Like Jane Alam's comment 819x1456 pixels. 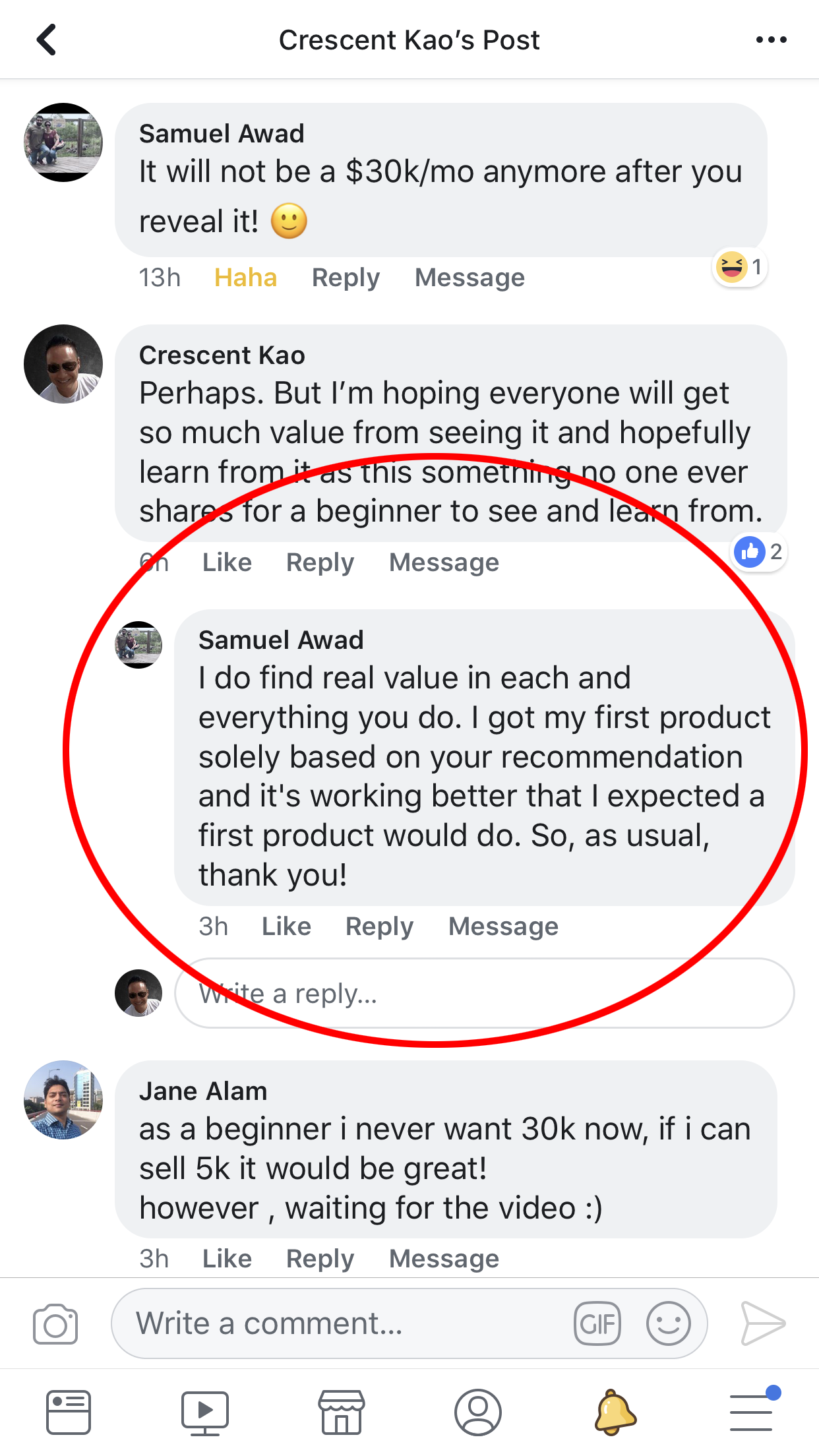[227, 1259]
